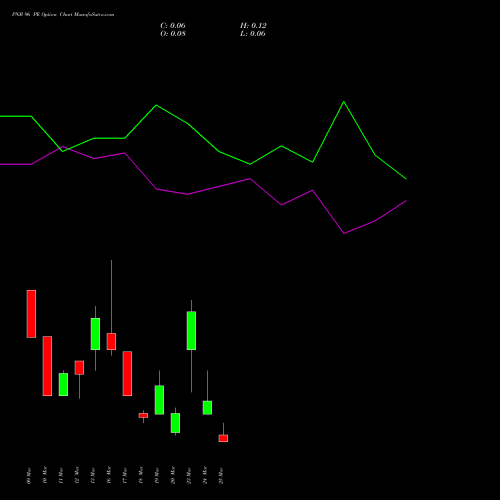500x500 pixels.
Task: Click the open value 'O: 0.08'
Action: point(173,34)
